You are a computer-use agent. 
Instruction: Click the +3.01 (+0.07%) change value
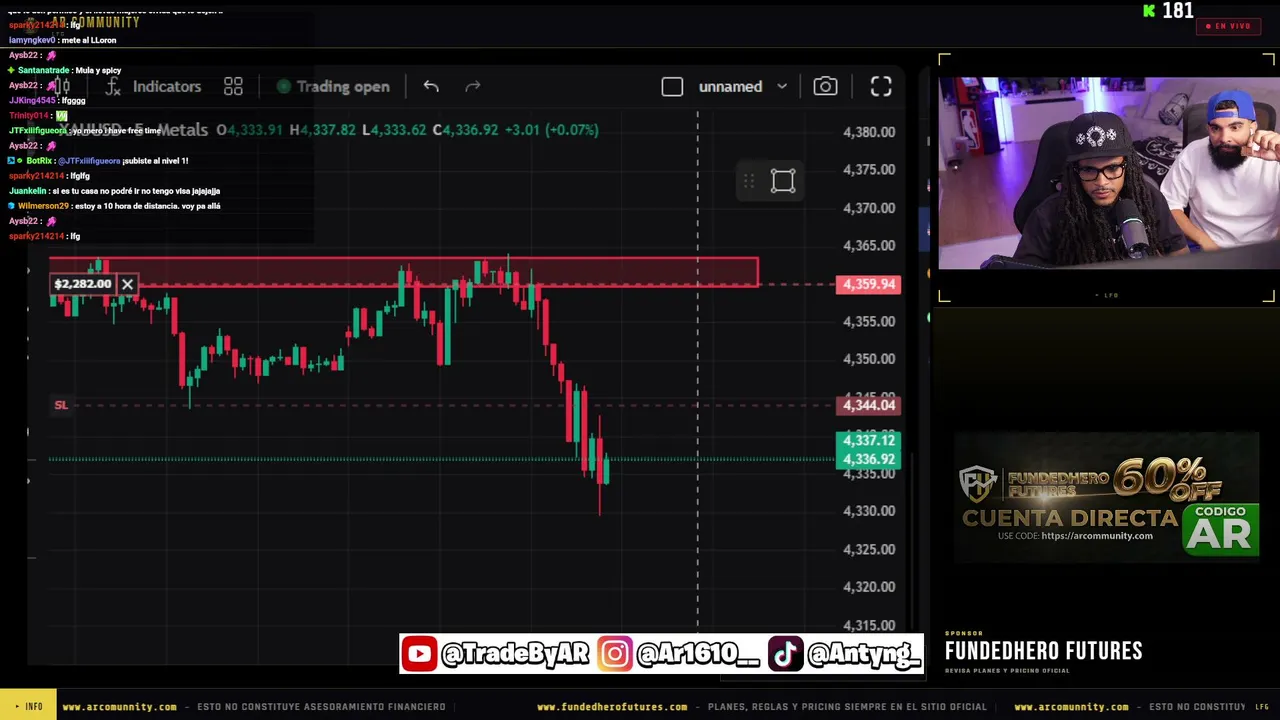[x=551, y=130]
